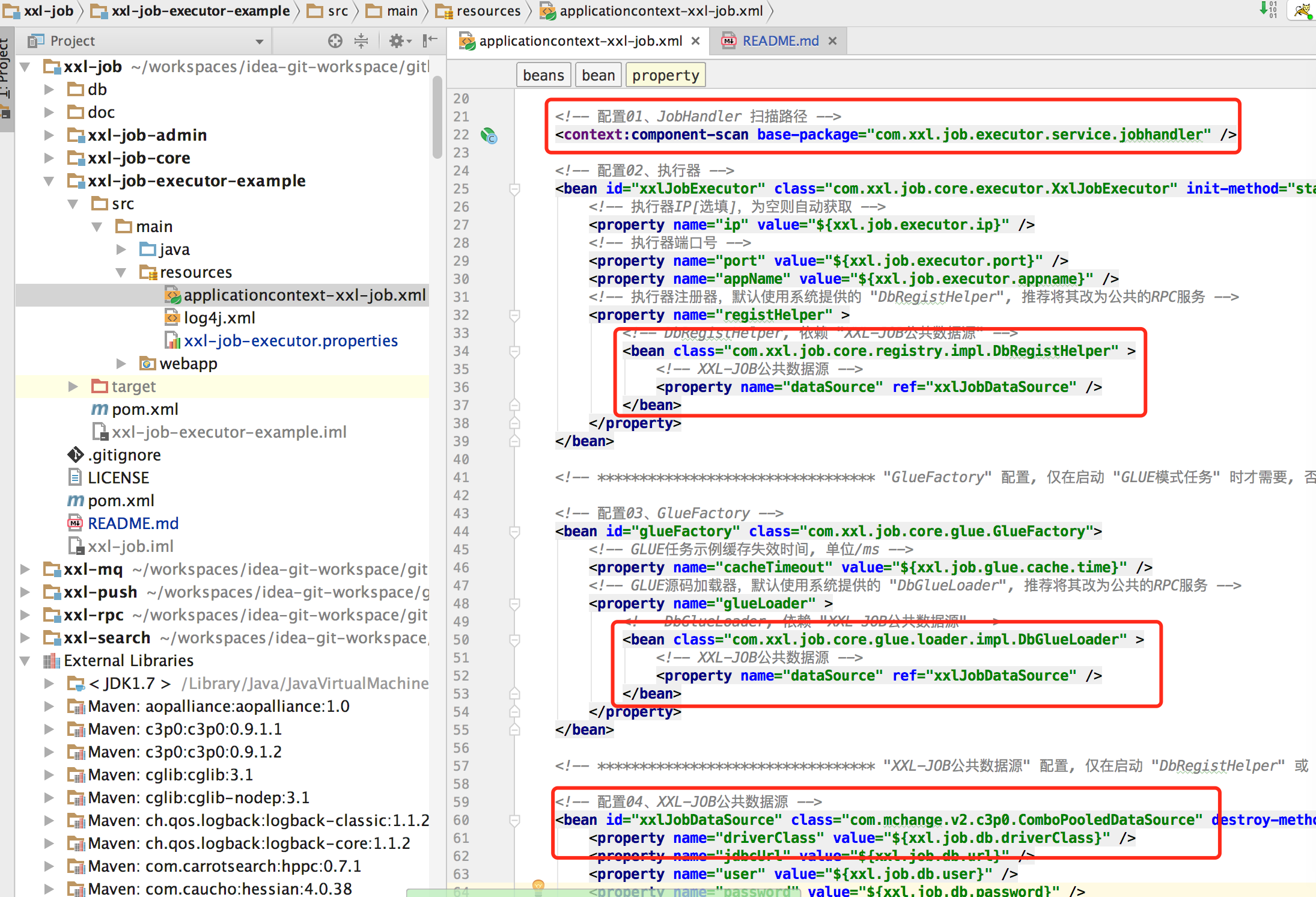
Task: Fold the glueFactory bean at line 44
Action: 514,531
